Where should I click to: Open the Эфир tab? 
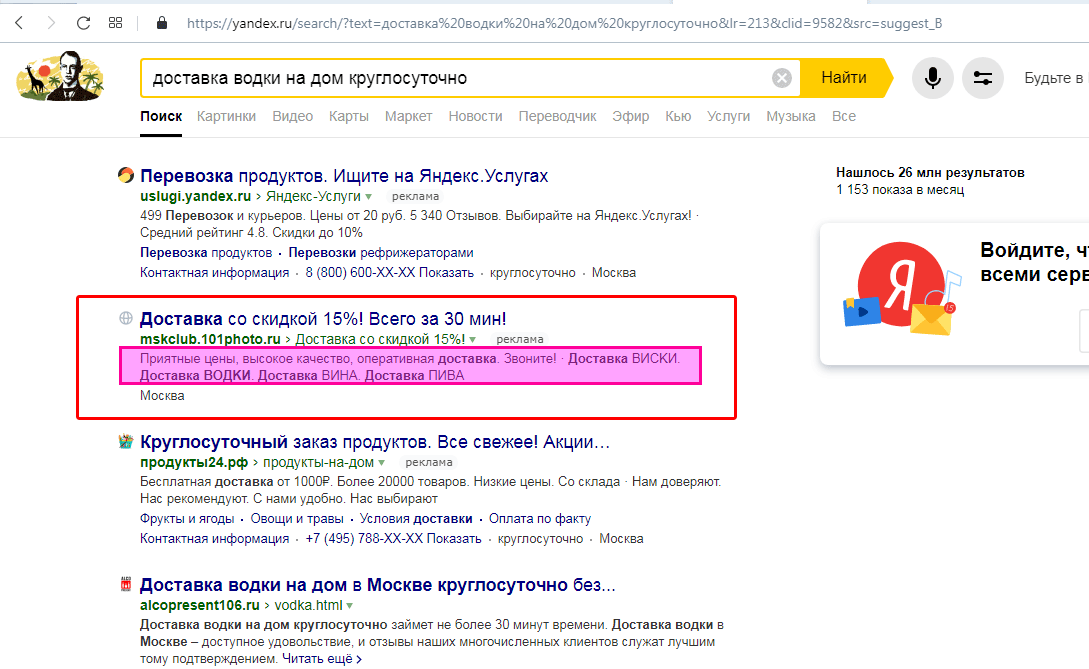(631, 116)
